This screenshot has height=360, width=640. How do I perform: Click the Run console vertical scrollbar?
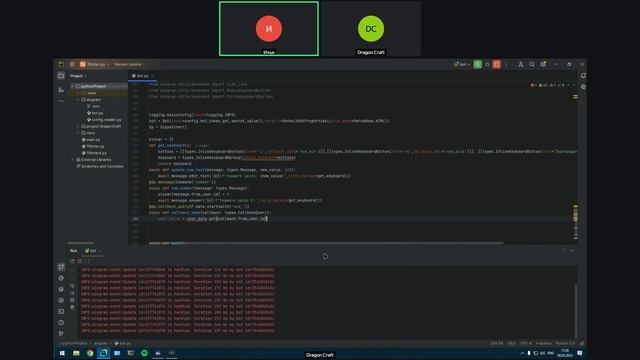click(576, 310)
